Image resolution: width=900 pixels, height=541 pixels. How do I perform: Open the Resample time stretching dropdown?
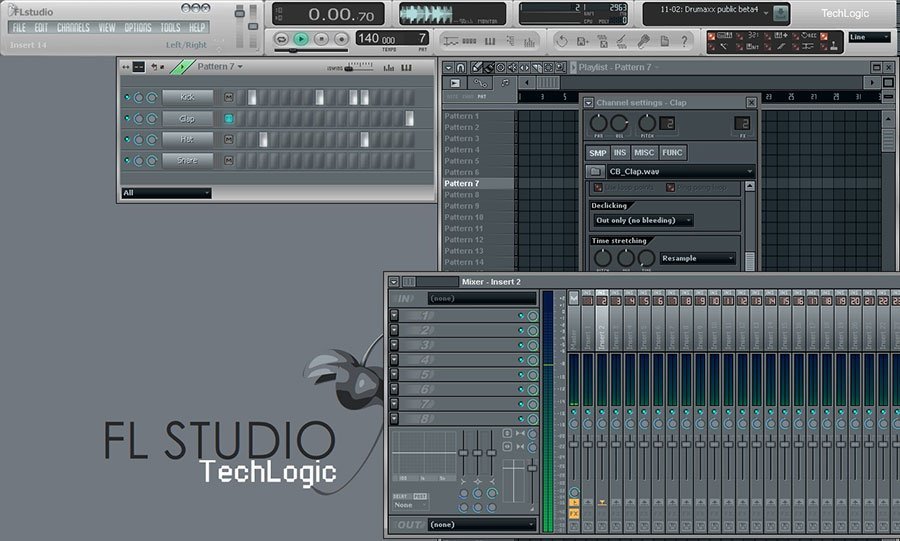tap(697, 258)
